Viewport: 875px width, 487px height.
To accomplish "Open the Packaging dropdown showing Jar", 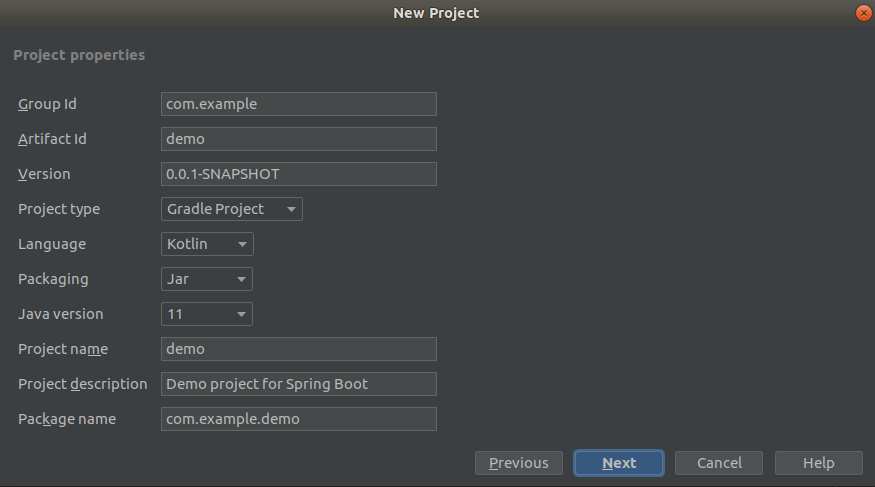I will (207, 279).
